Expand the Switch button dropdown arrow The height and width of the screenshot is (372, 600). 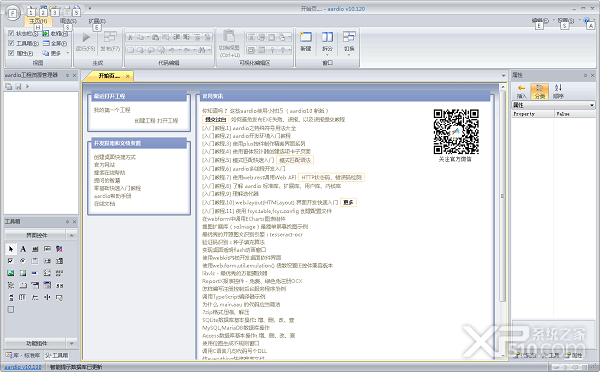[349, 55]
